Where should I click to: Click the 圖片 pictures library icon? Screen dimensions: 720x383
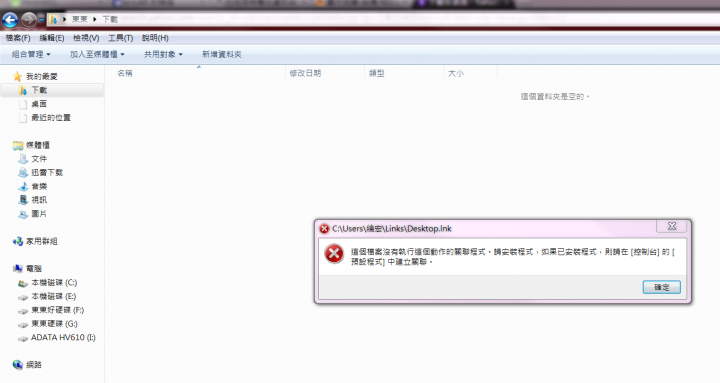[x=22, y=214]
